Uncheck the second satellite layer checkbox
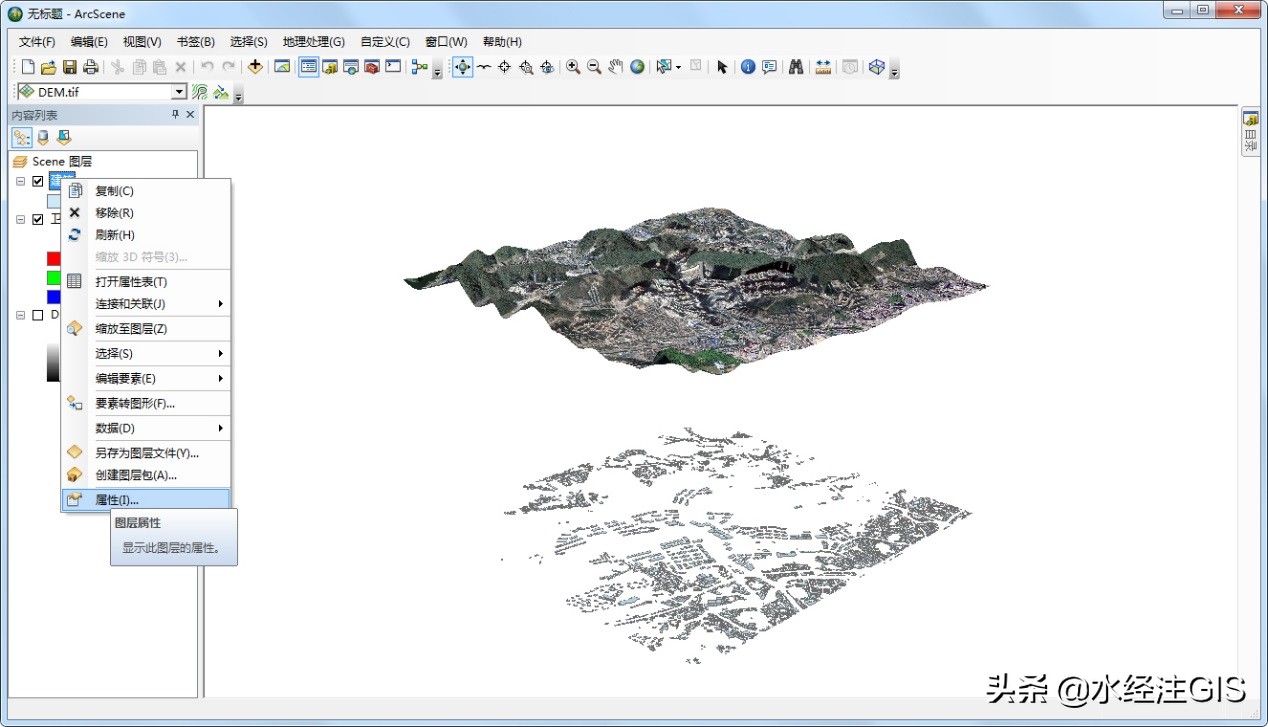Screen dimensions: 1268x727 [38, 220]
